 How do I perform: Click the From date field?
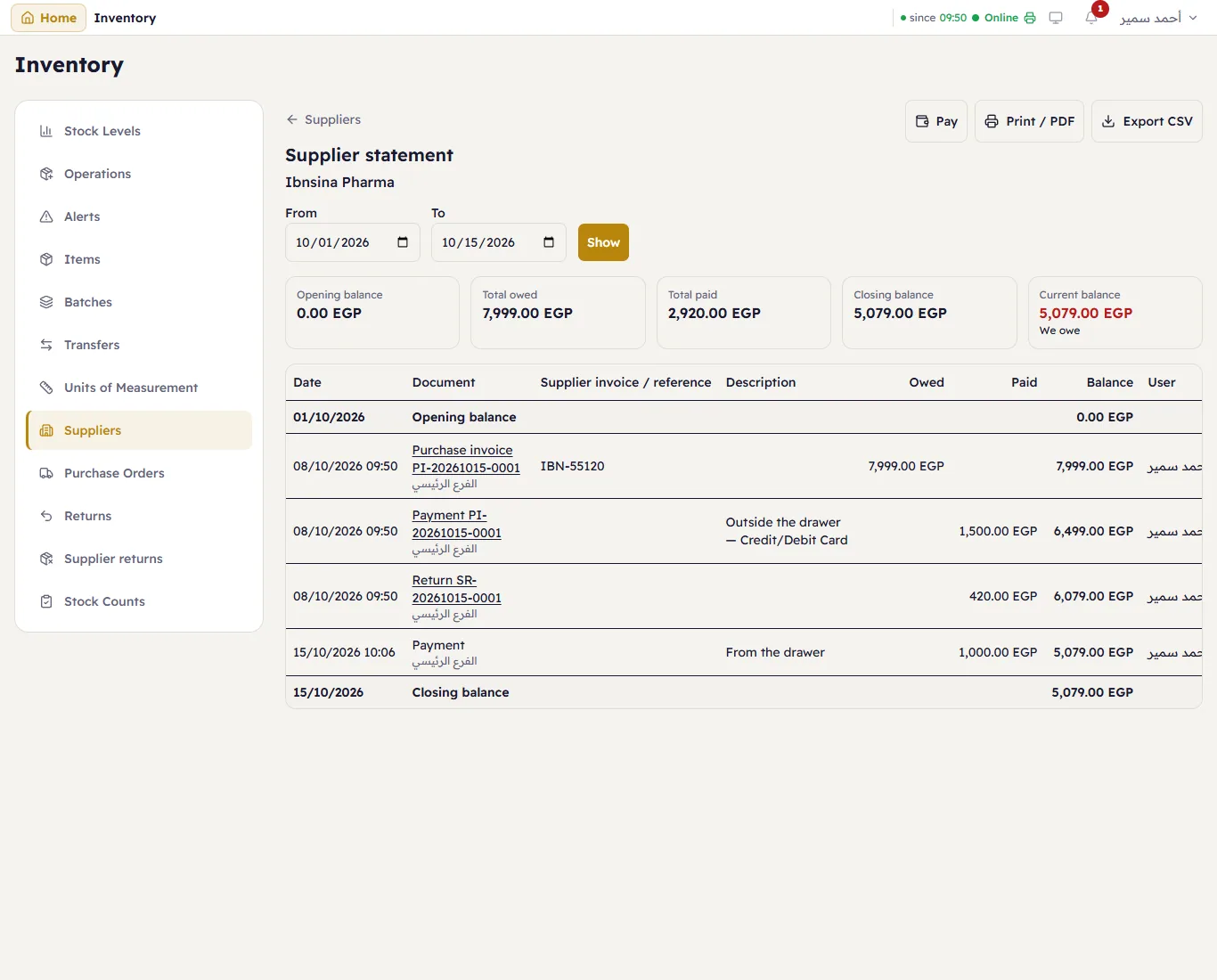[x=353, y=242]
